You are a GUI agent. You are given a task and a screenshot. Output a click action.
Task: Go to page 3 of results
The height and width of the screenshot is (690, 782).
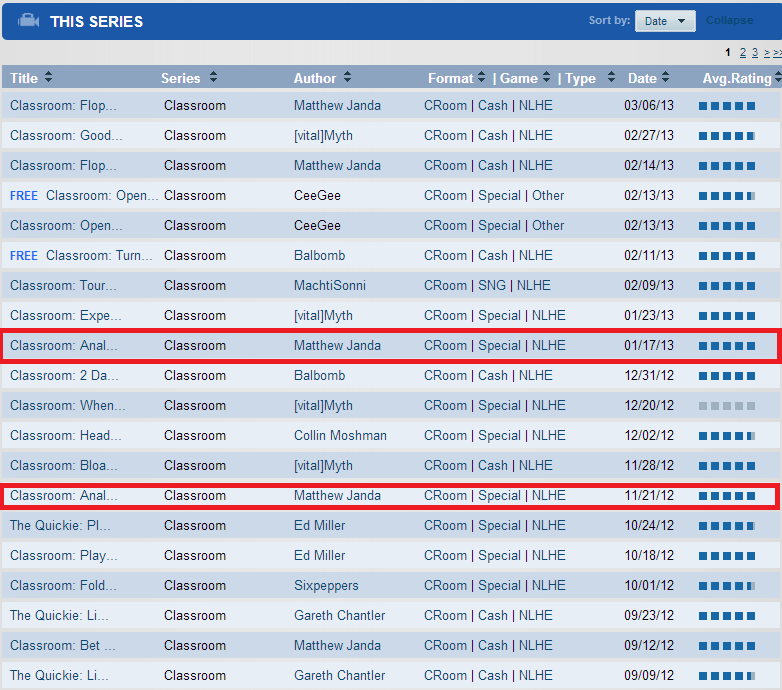(x=755, y=52)
